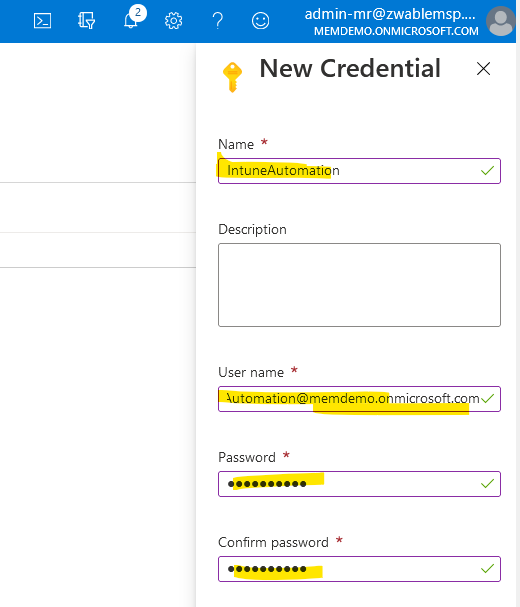The width and height of the screenshot is (520, 607).
Task: Focus the Password input field
Action: click(x=359, y=484)
